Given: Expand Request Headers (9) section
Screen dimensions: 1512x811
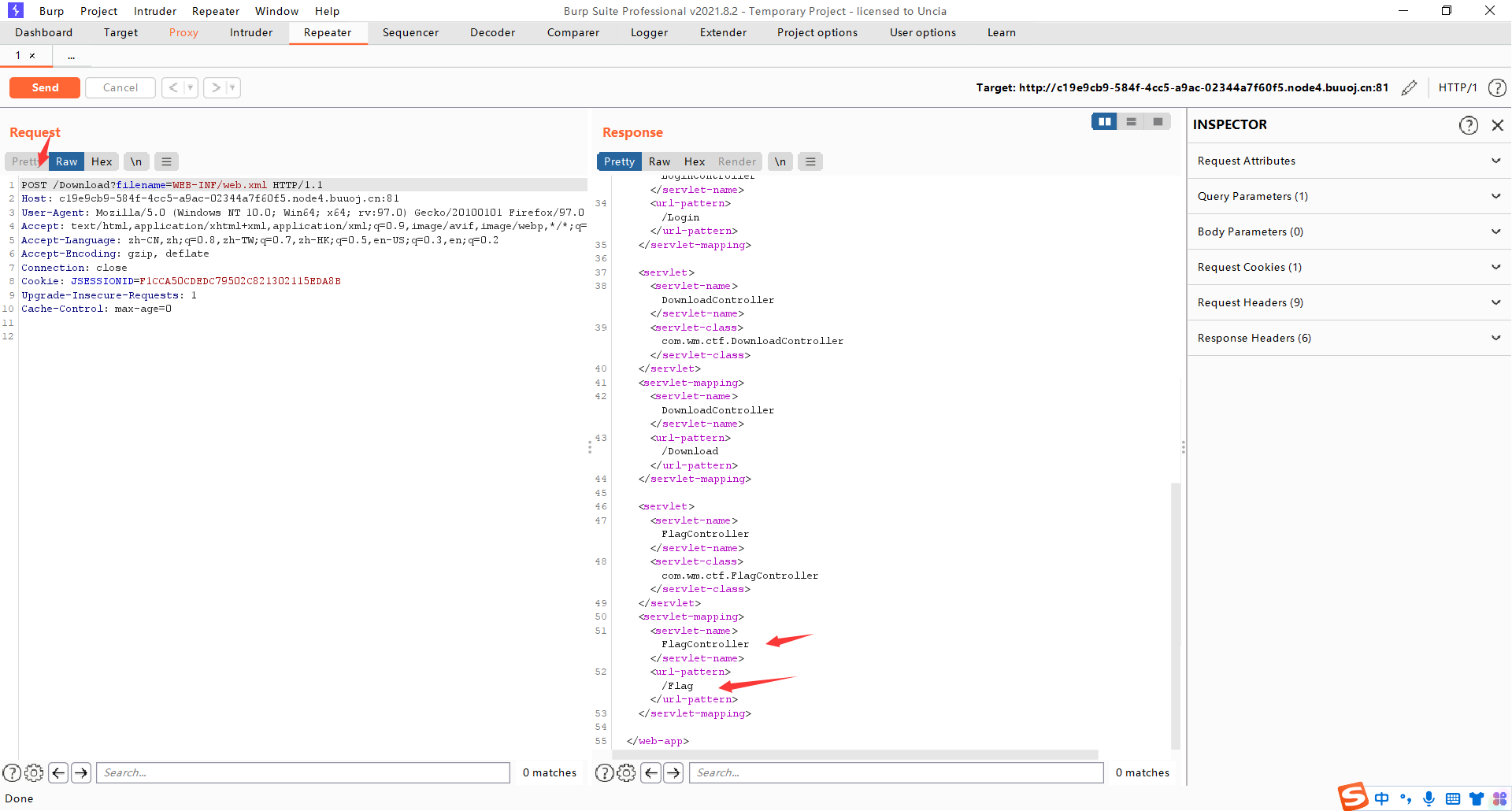Looking at the screenshot, I should tap(1349, 302).
